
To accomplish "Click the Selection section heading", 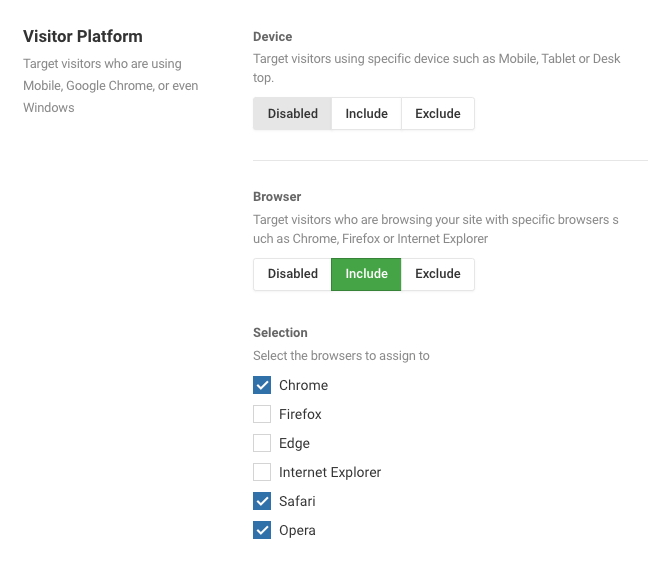I will (x=280, y=333).
